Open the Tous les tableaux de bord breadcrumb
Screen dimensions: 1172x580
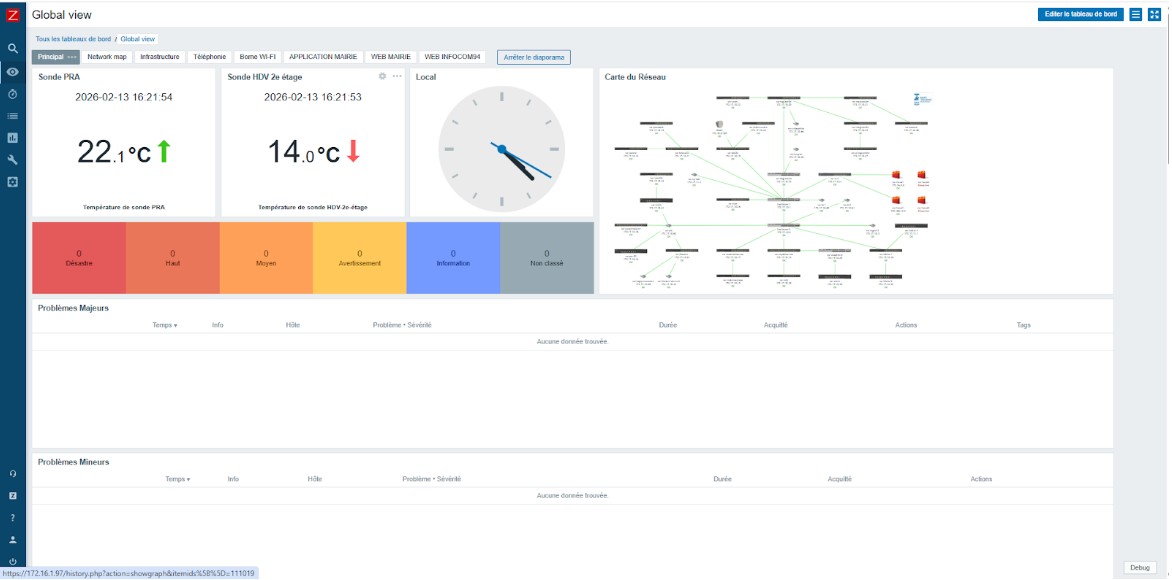click(73, 39)
